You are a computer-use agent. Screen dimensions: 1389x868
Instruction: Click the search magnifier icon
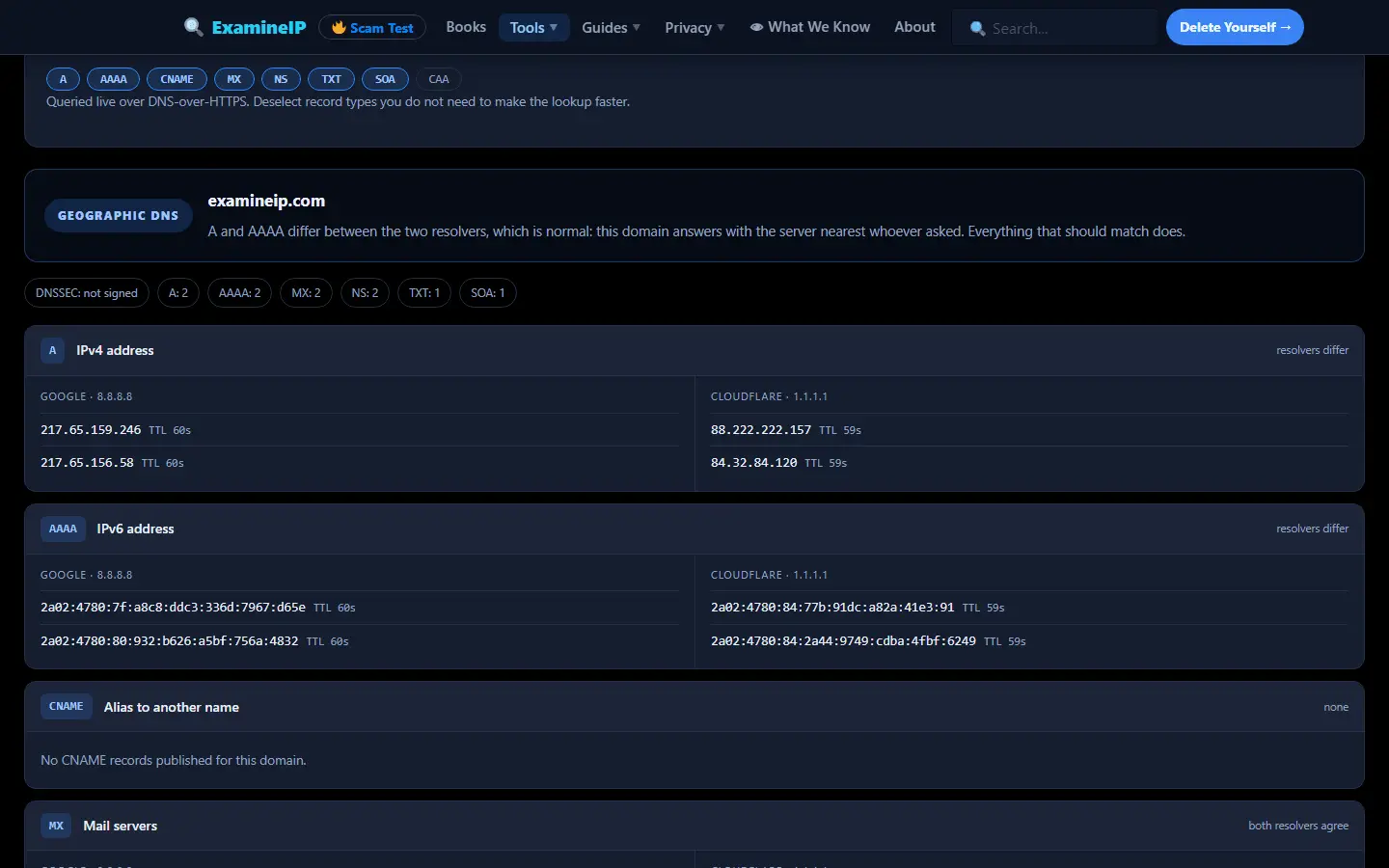[977, 29]
